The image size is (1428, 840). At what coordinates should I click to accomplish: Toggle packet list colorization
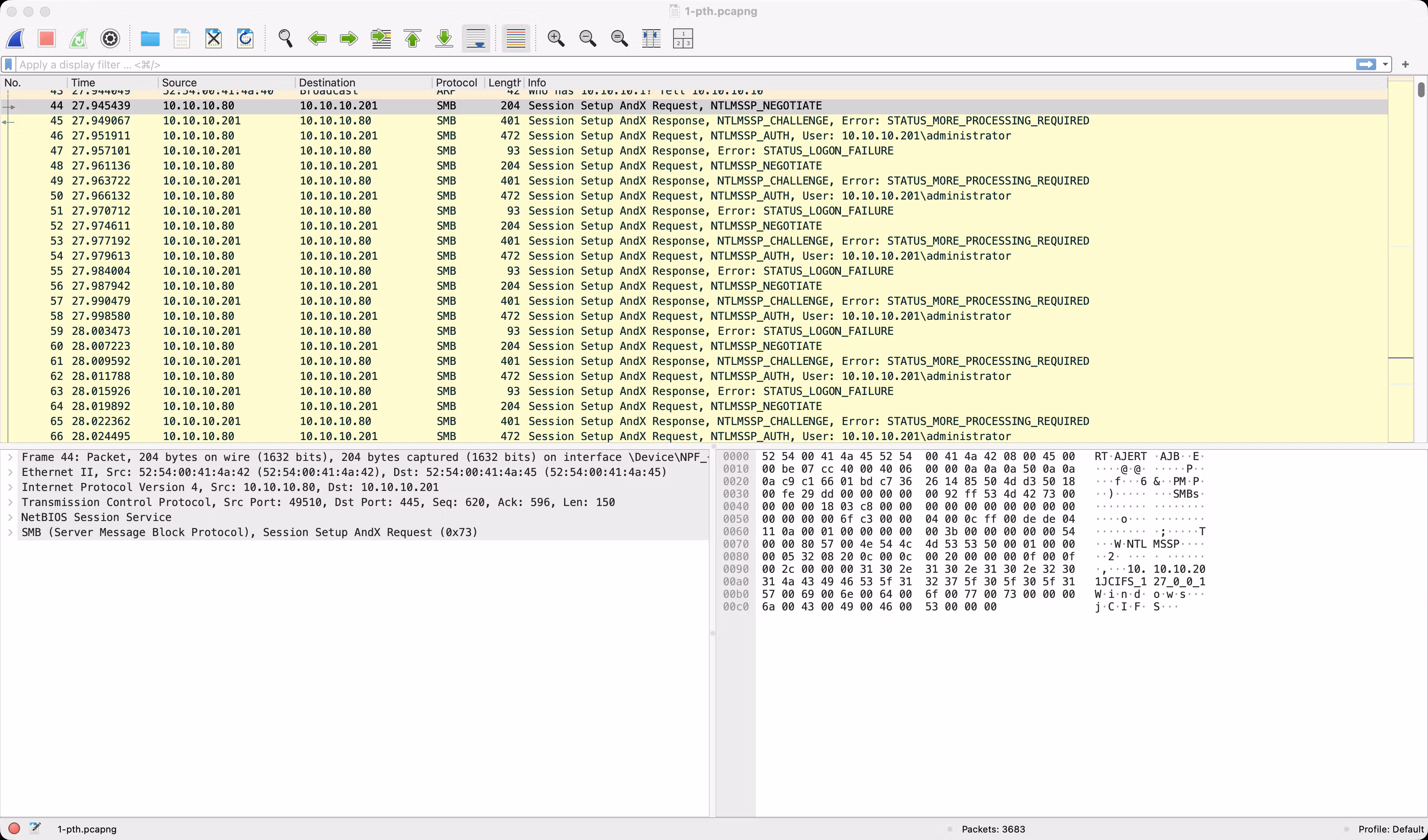(x=516, y=38)
